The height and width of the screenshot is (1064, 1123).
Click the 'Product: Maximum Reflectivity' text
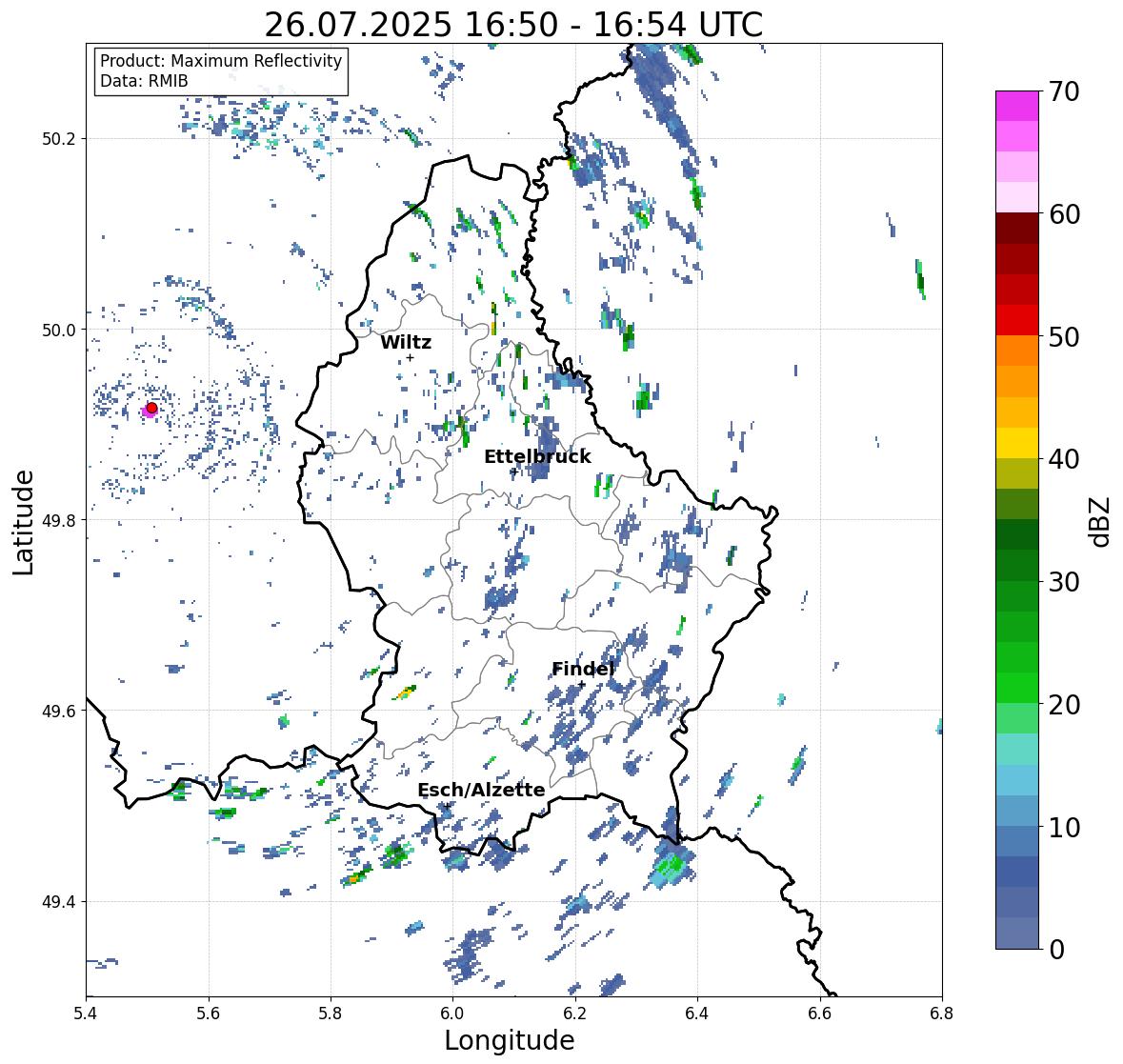coord(221,61)
